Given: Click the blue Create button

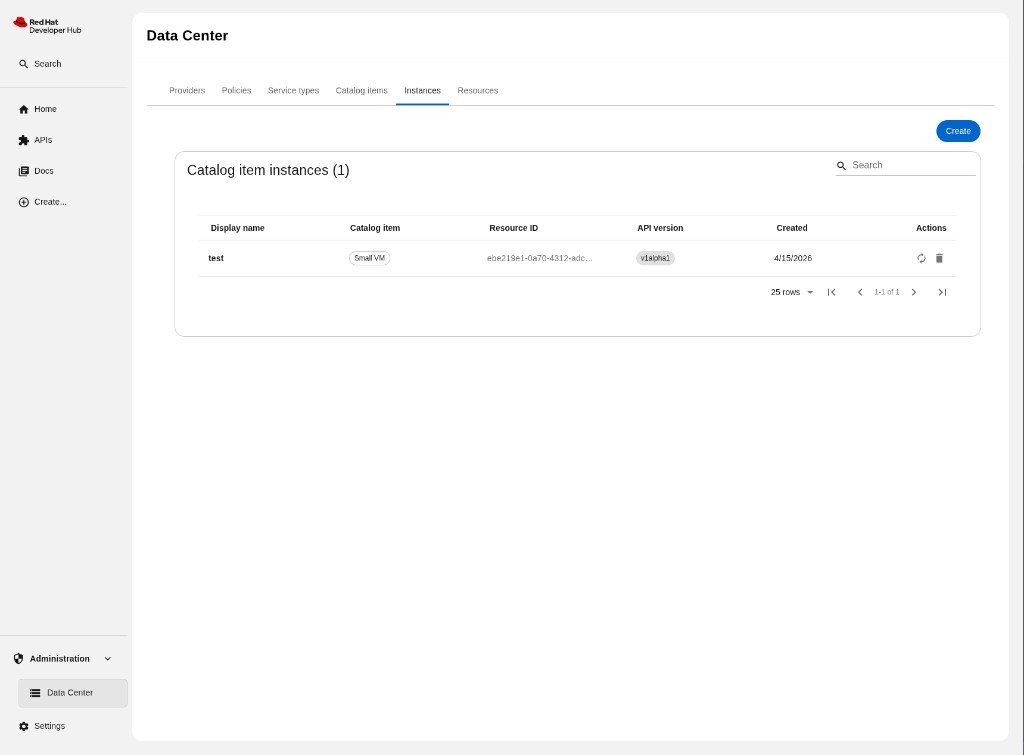Looking at the screenshot, I should click(958, 131).
